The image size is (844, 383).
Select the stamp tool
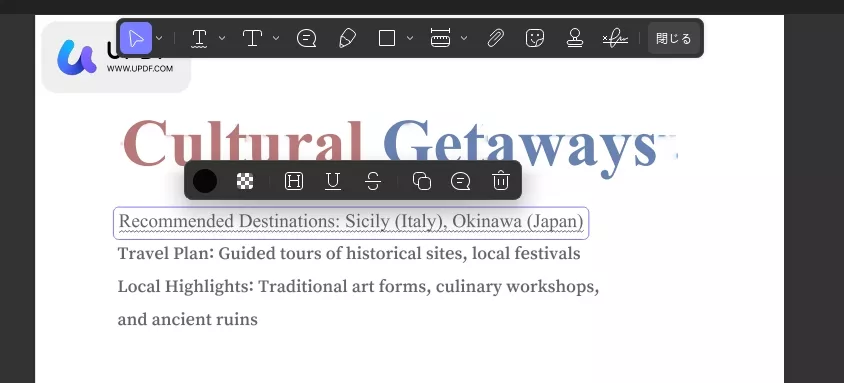click(575, 38)
